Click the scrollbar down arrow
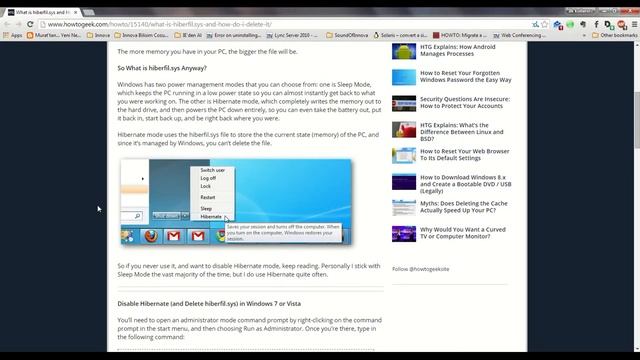Viewport: 640px width, 360px height. click(x=637, y=349)
